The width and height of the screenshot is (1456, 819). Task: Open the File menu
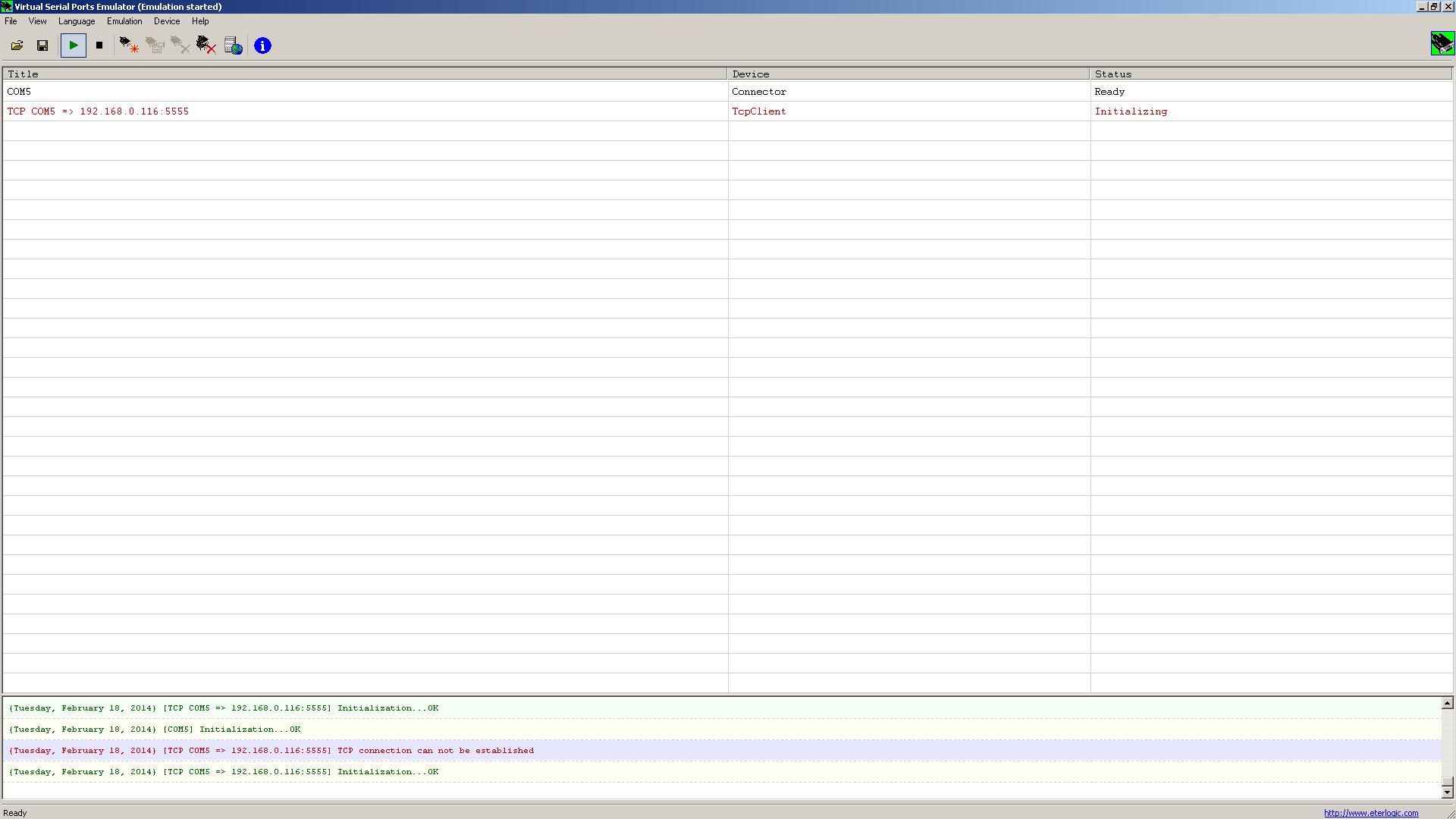11,21
